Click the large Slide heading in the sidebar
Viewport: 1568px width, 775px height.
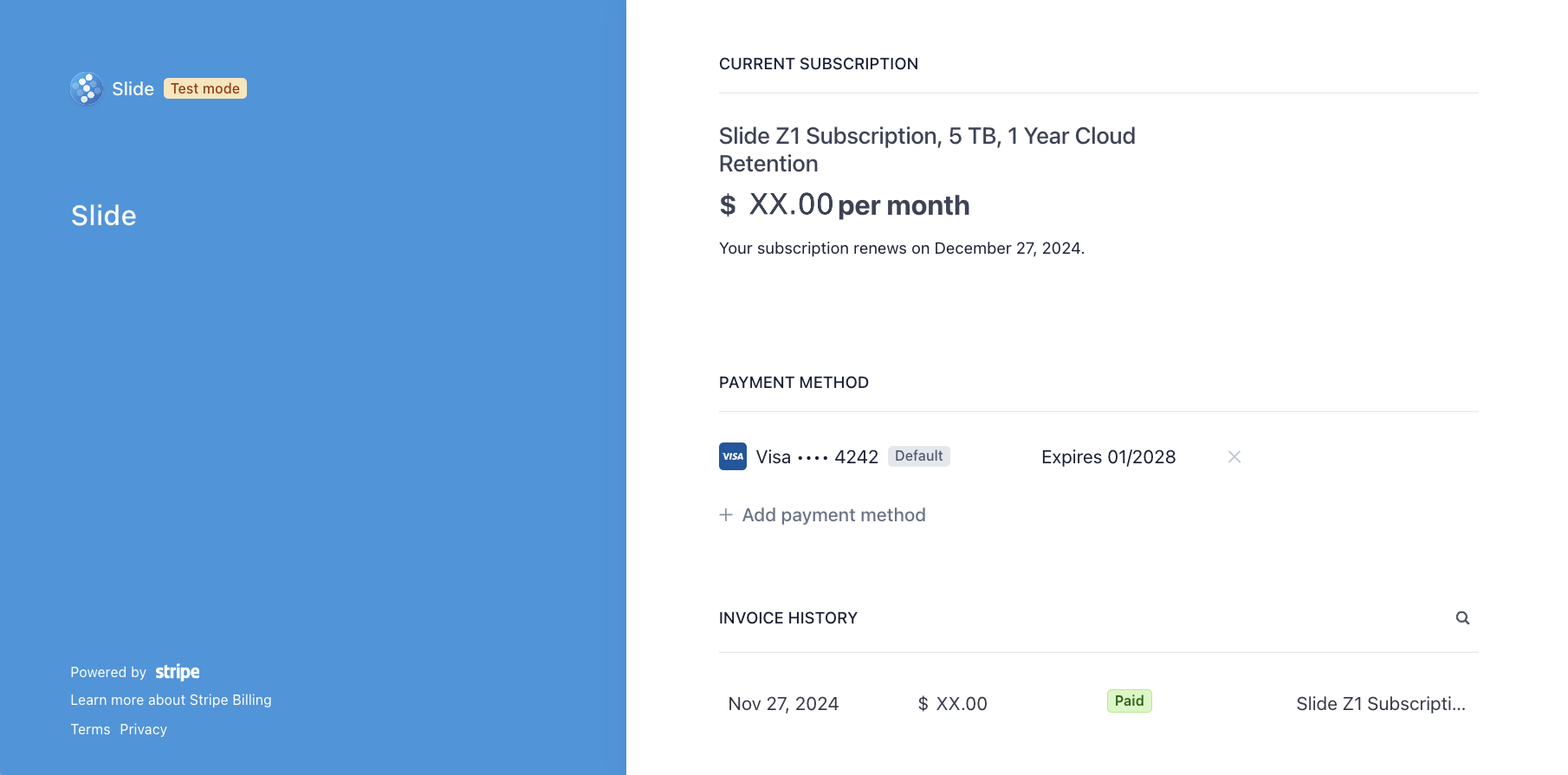[104, 216]
